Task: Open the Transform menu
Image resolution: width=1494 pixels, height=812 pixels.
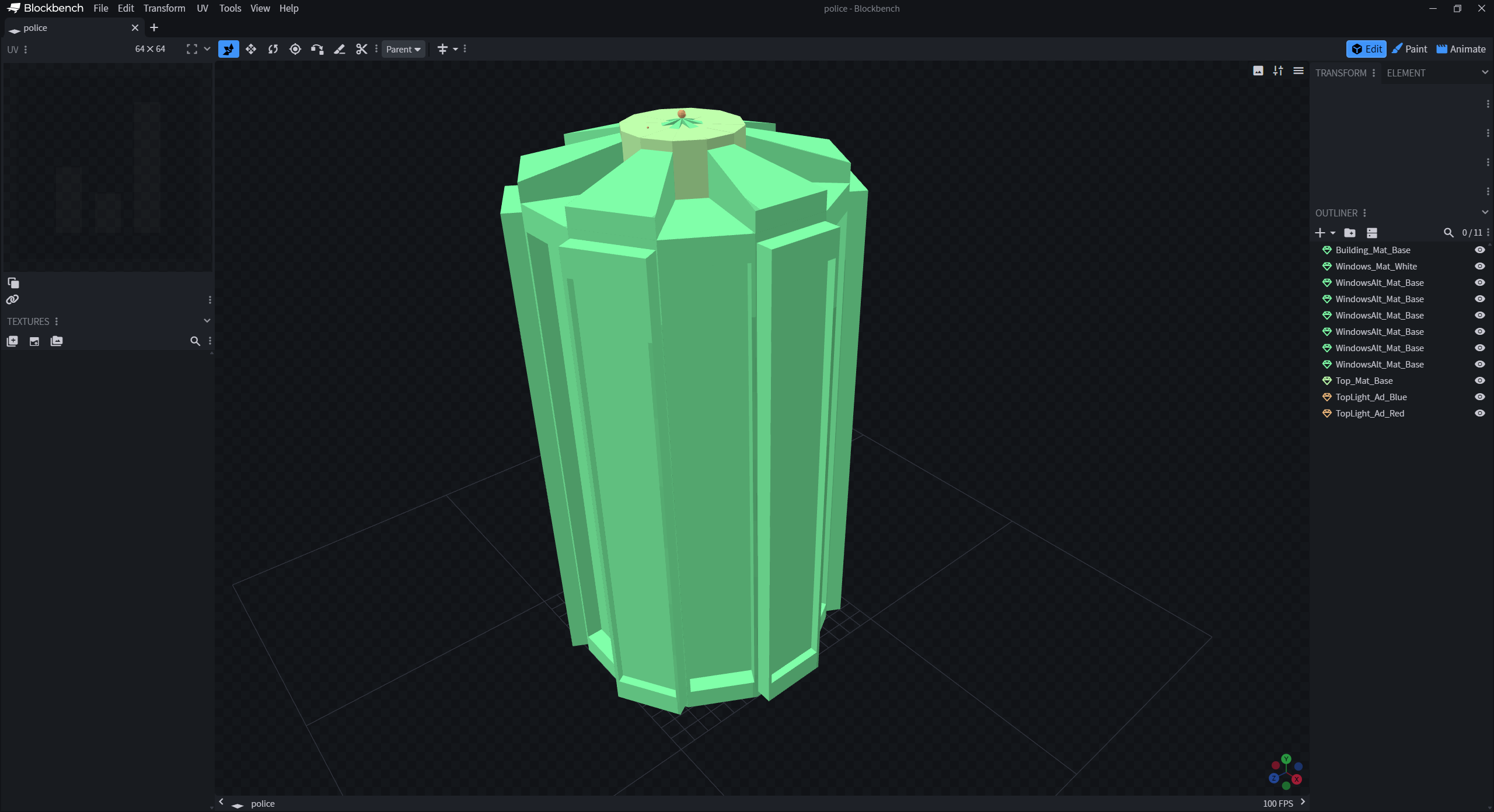Action: pyautogui.click(x=164, y=8)
